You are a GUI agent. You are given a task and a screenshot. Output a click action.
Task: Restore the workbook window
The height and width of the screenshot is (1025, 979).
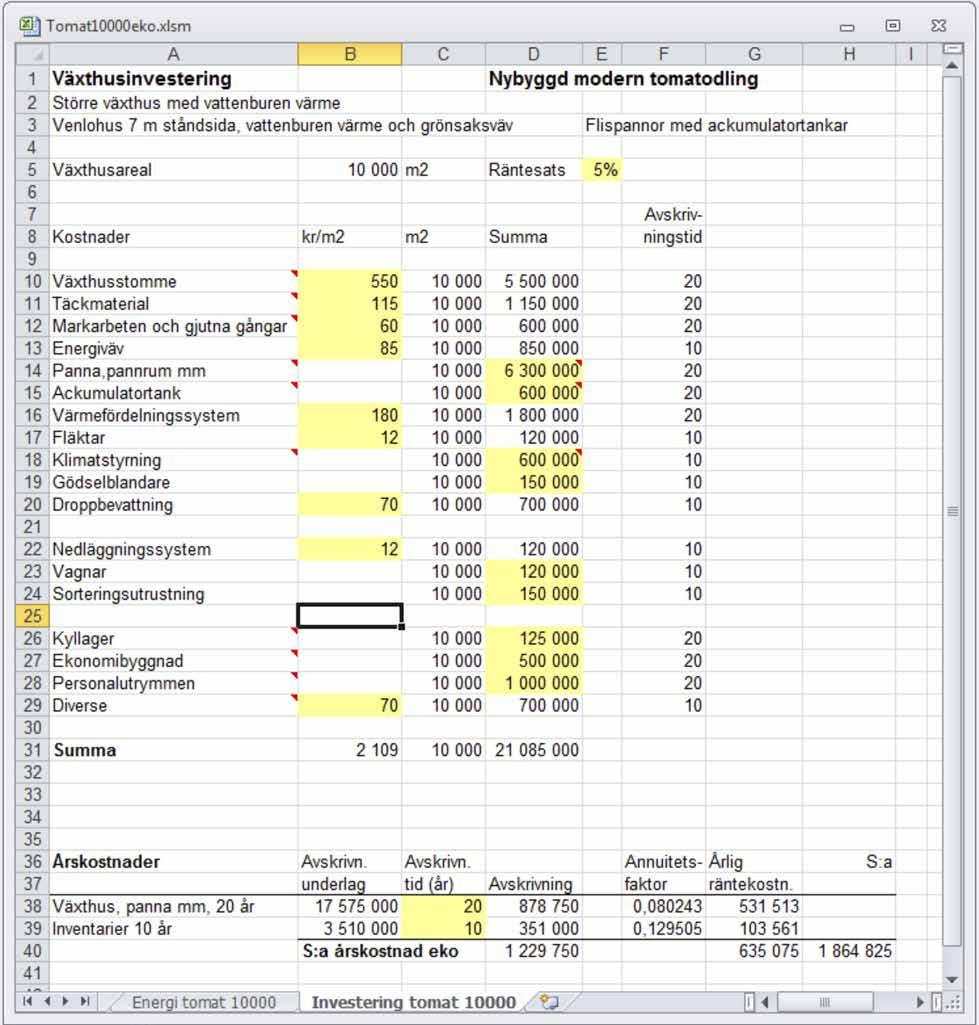[x=893, y=25]
